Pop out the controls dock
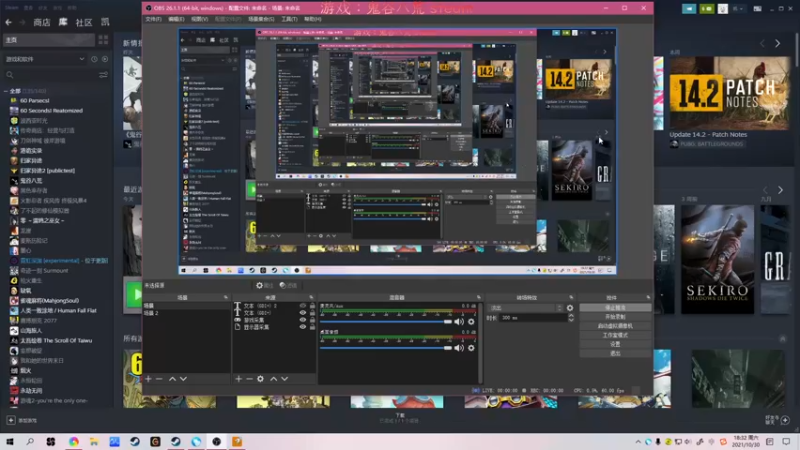Image resolution: width=800 pixels, height=450 pixels. [648, 297]
